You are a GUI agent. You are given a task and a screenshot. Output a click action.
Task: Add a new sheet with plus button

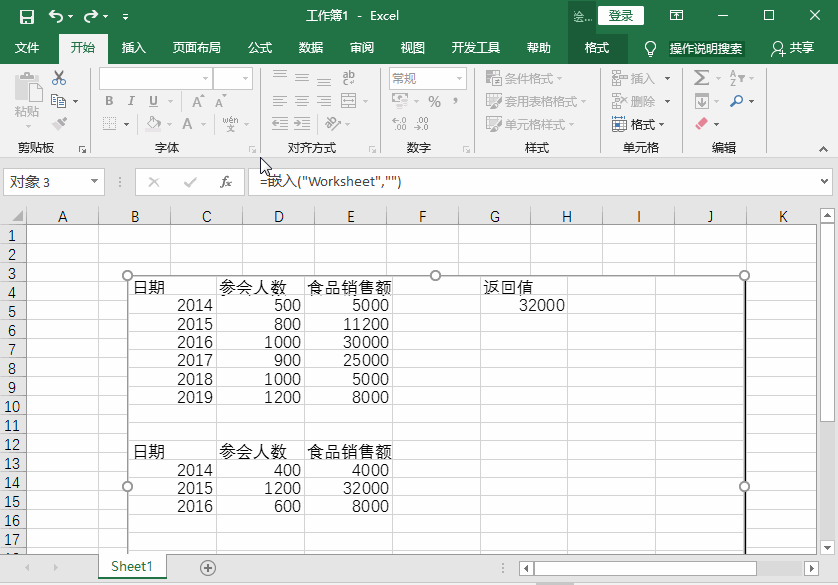click(x=208, y=567)
